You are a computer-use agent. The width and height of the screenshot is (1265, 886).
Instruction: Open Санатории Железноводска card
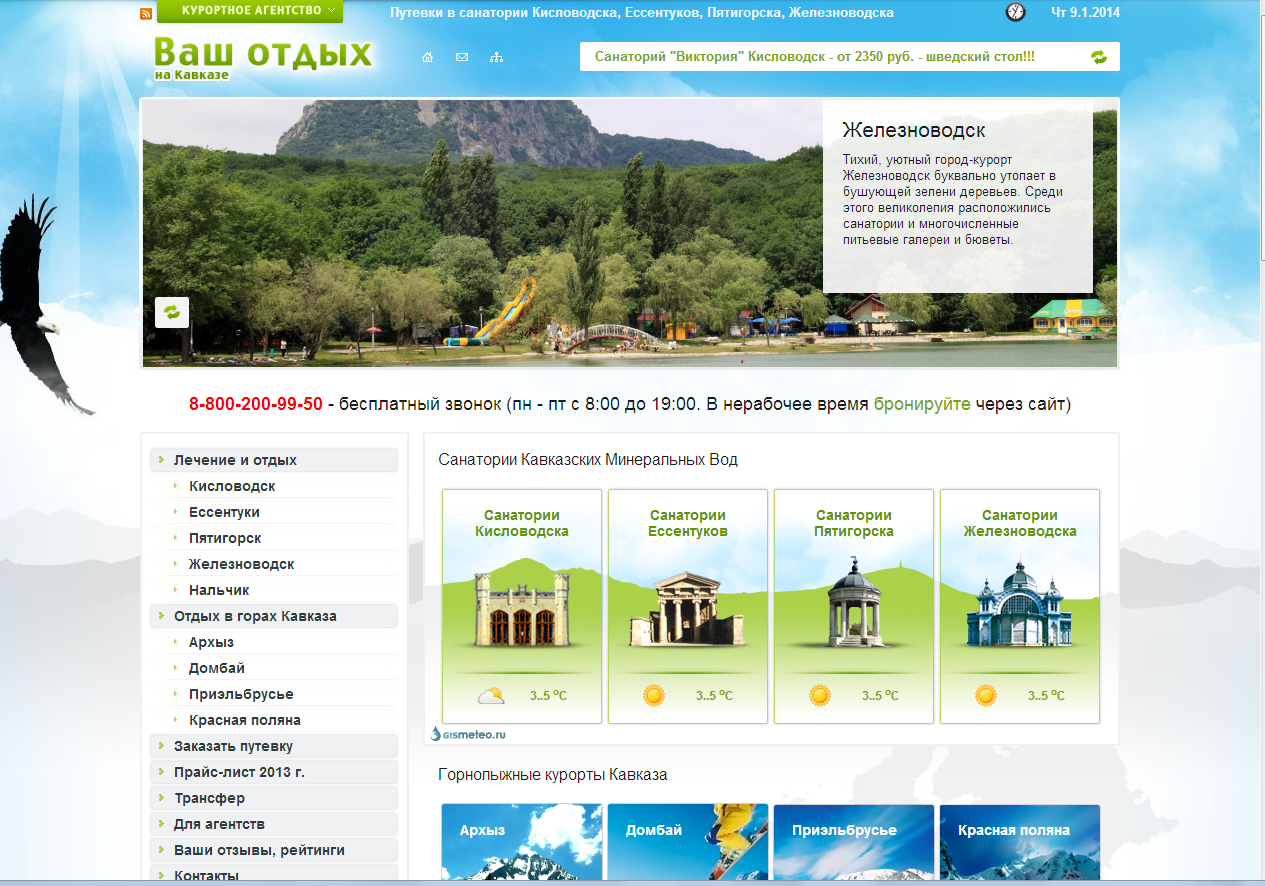click(1020, 605)
